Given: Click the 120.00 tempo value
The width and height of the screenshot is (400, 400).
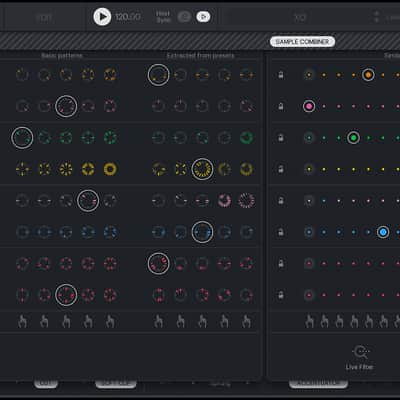Looking at the screenshot, I should tap(128, 17).
